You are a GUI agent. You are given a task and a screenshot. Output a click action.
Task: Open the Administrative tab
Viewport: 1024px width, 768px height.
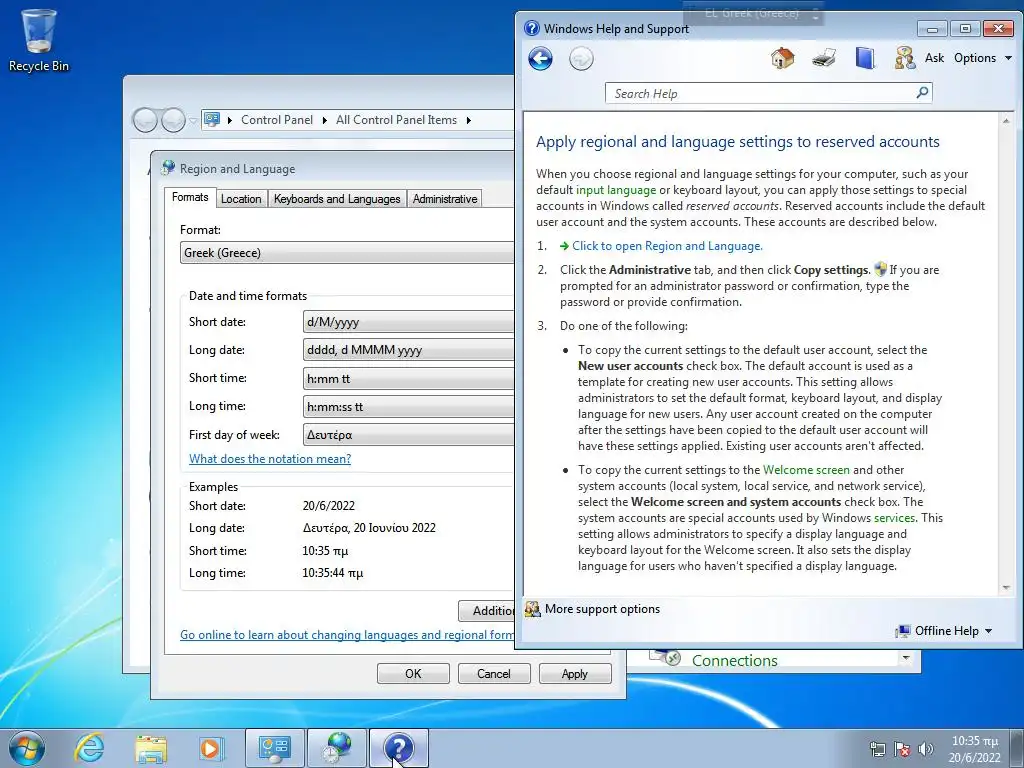445,199
